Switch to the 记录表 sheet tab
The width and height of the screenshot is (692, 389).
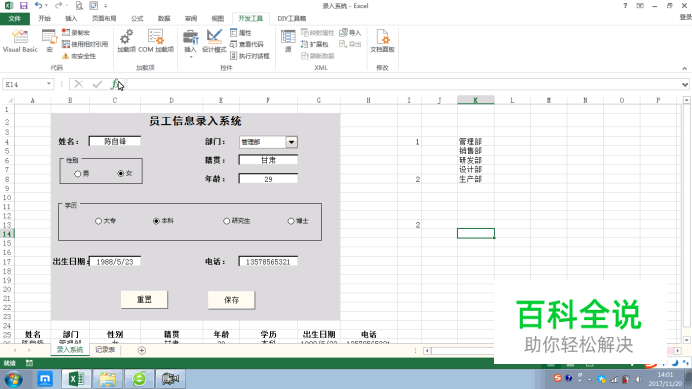[x=105, y=350]
